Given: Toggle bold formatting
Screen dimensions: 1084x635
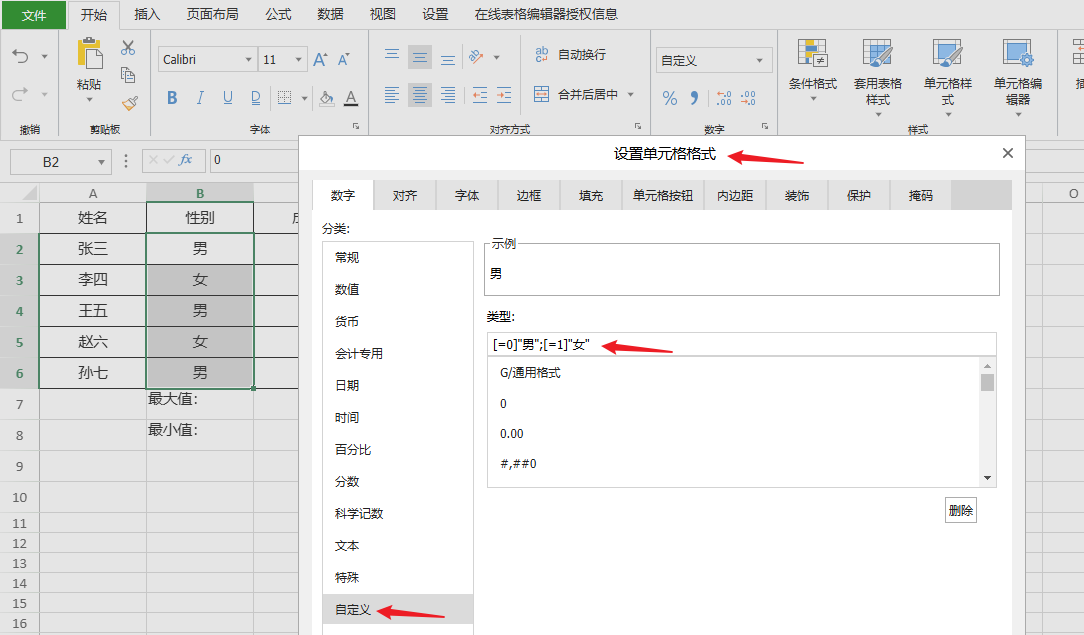Looking at the screenshot, I should [x=171, y=97].
